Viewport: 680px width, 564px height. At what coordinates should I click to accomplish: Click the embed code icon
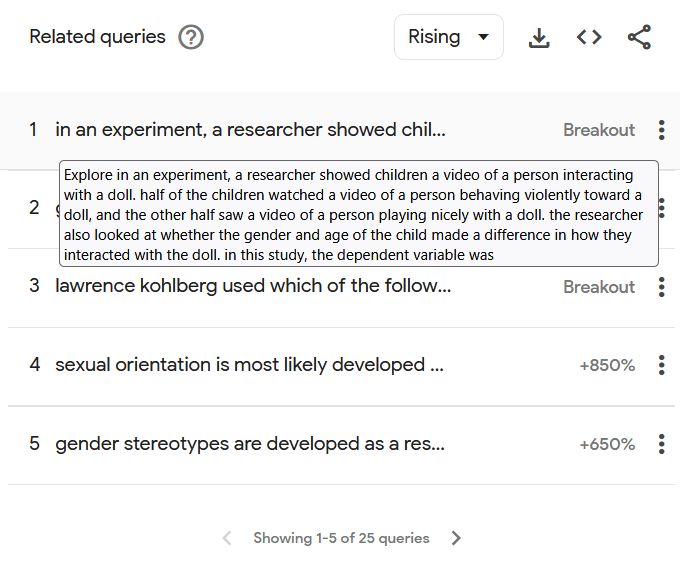(x=589, y=38)
